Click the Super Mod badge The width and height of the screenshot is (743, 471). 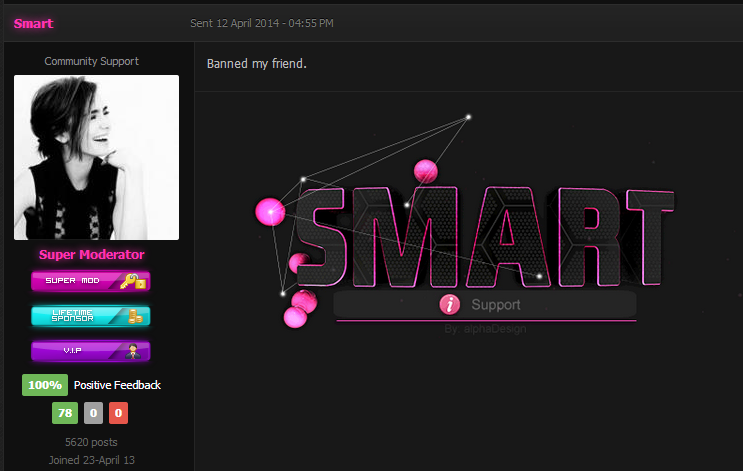(x=91, y=281)
